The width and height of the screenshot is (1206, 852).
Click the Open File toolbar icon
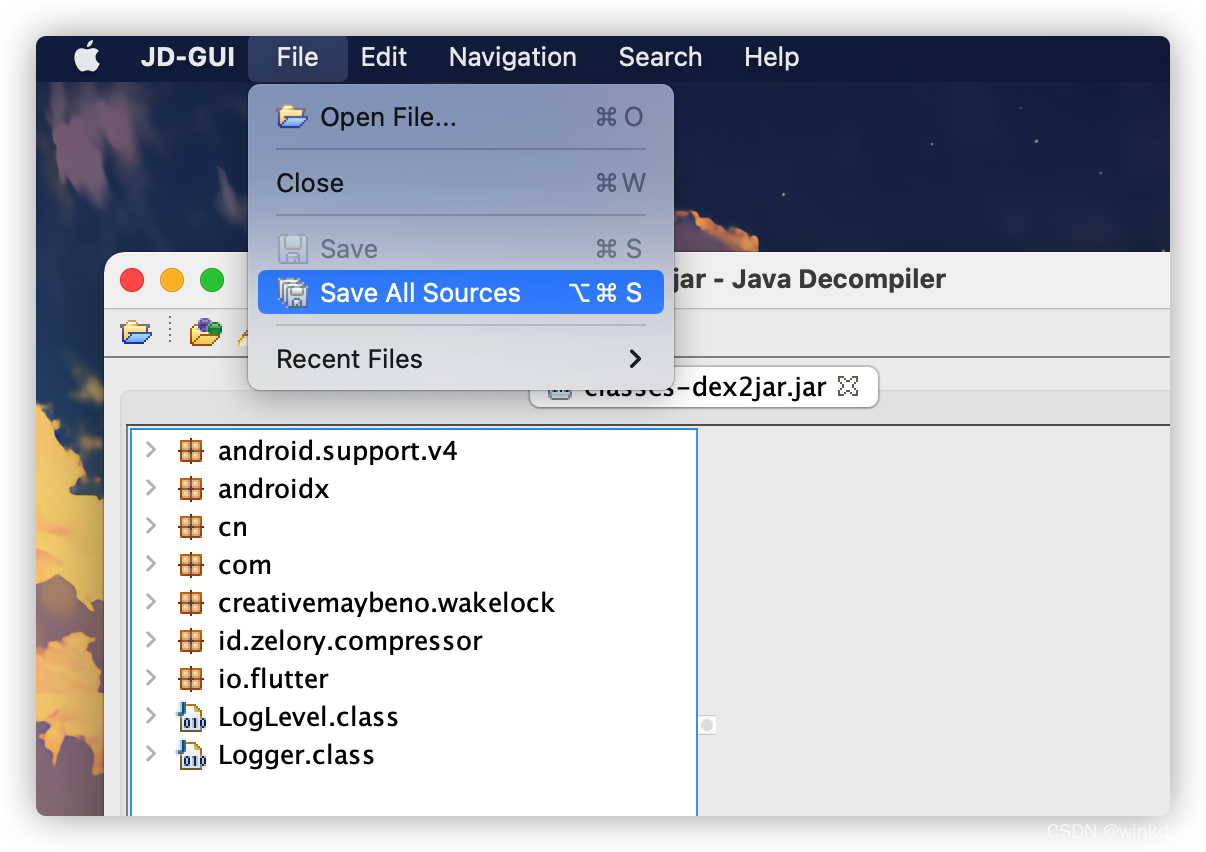pos(137,331)
